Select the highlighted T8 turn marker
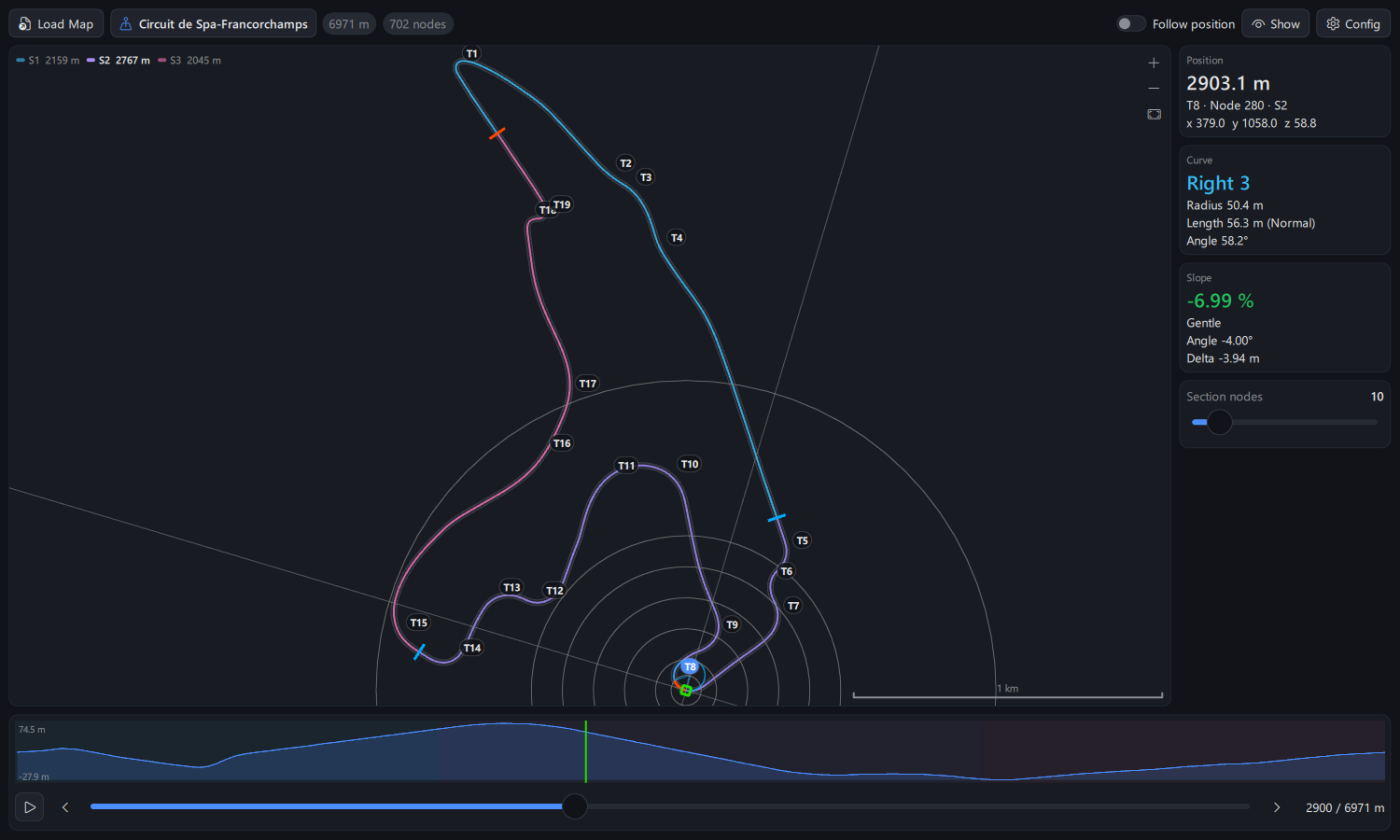Image resolution: width=1400 pixels, height=840 pixels. [x=690, y=667]
